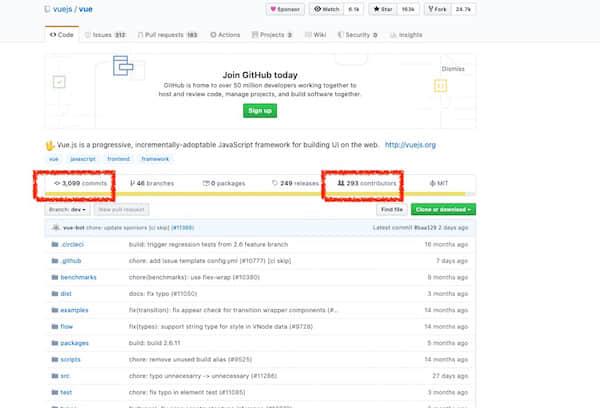The height and width of the screenshot is (408, 600).
Task: Click the repository book icon beside vuejs
Action: 49,9
